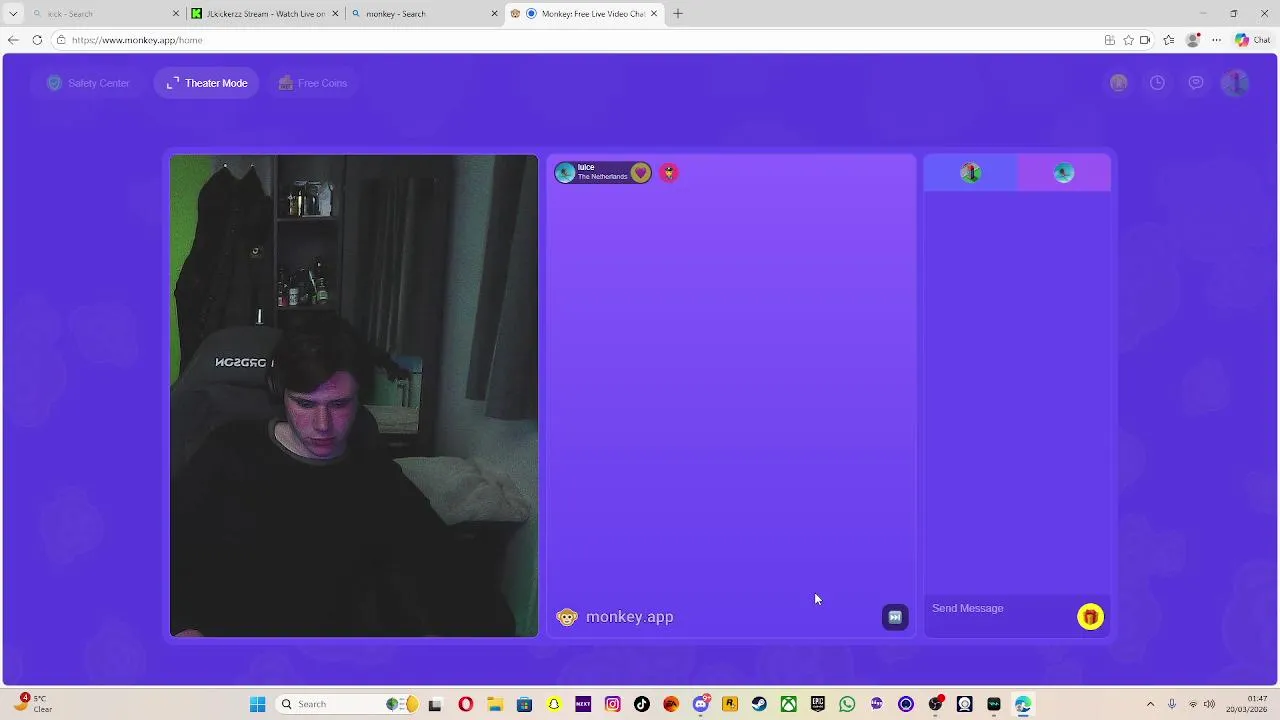Select the first avatar tab in the chat panel
Screen dimensions: 1280x720
[x=970, y=173]
